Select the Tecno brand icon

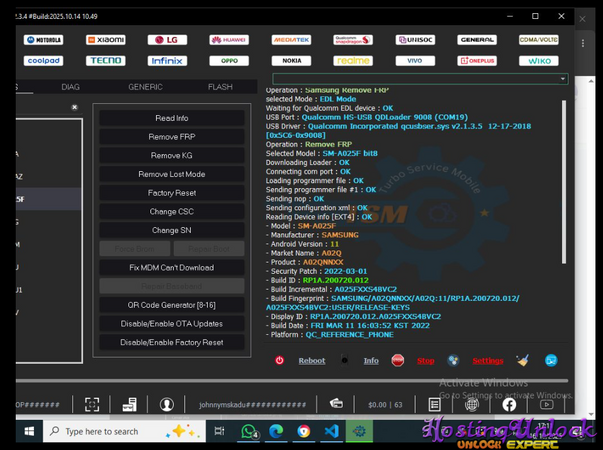tap(106, 61)
